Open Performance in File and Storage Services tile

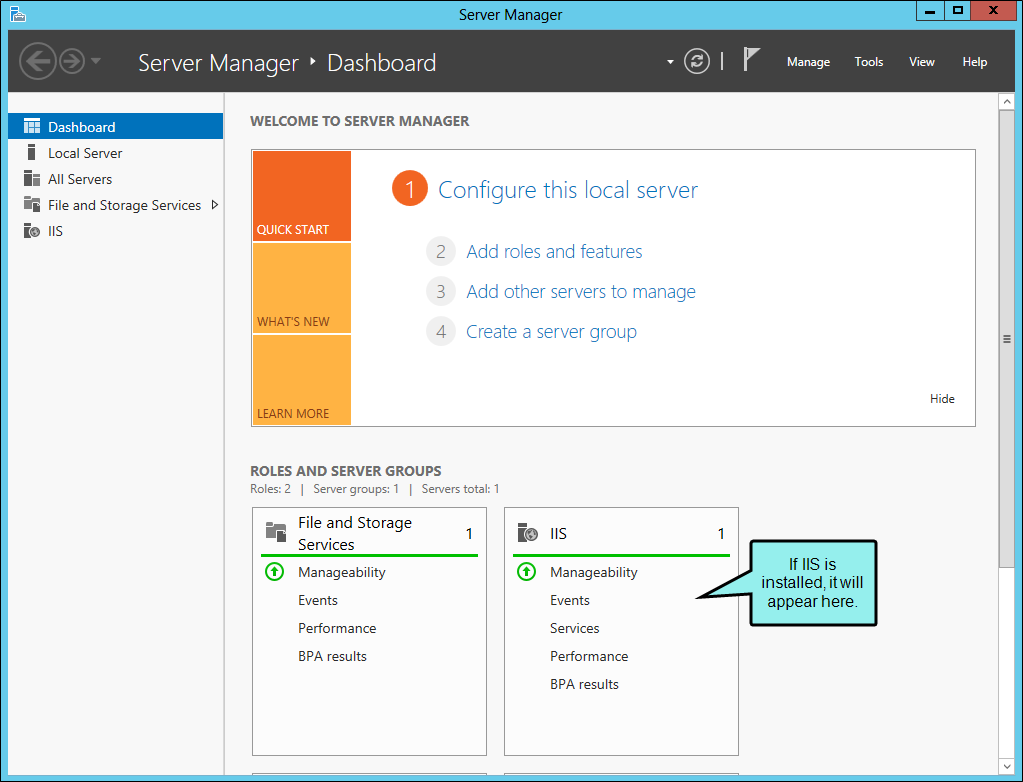(337, 629)
